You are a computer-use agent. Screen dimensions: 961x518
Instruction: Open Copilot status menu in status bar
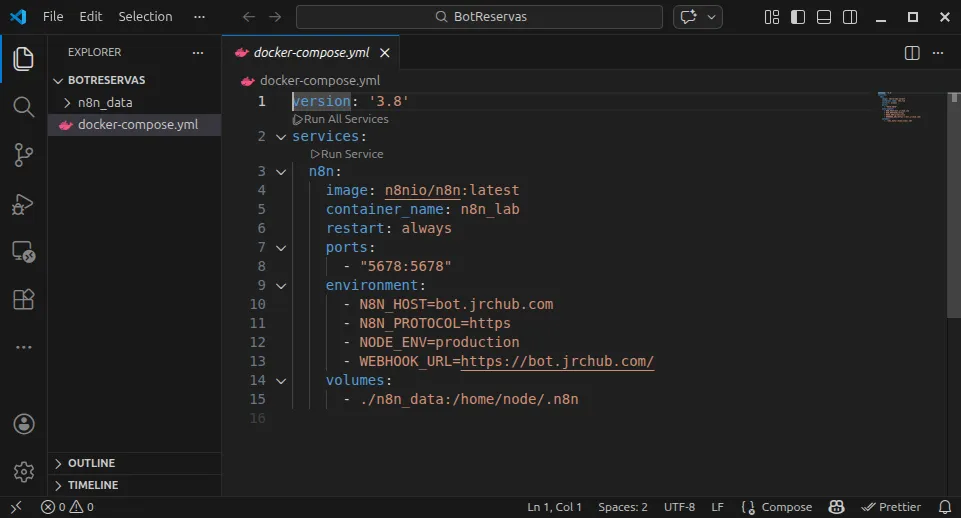[x=837, y=507]
